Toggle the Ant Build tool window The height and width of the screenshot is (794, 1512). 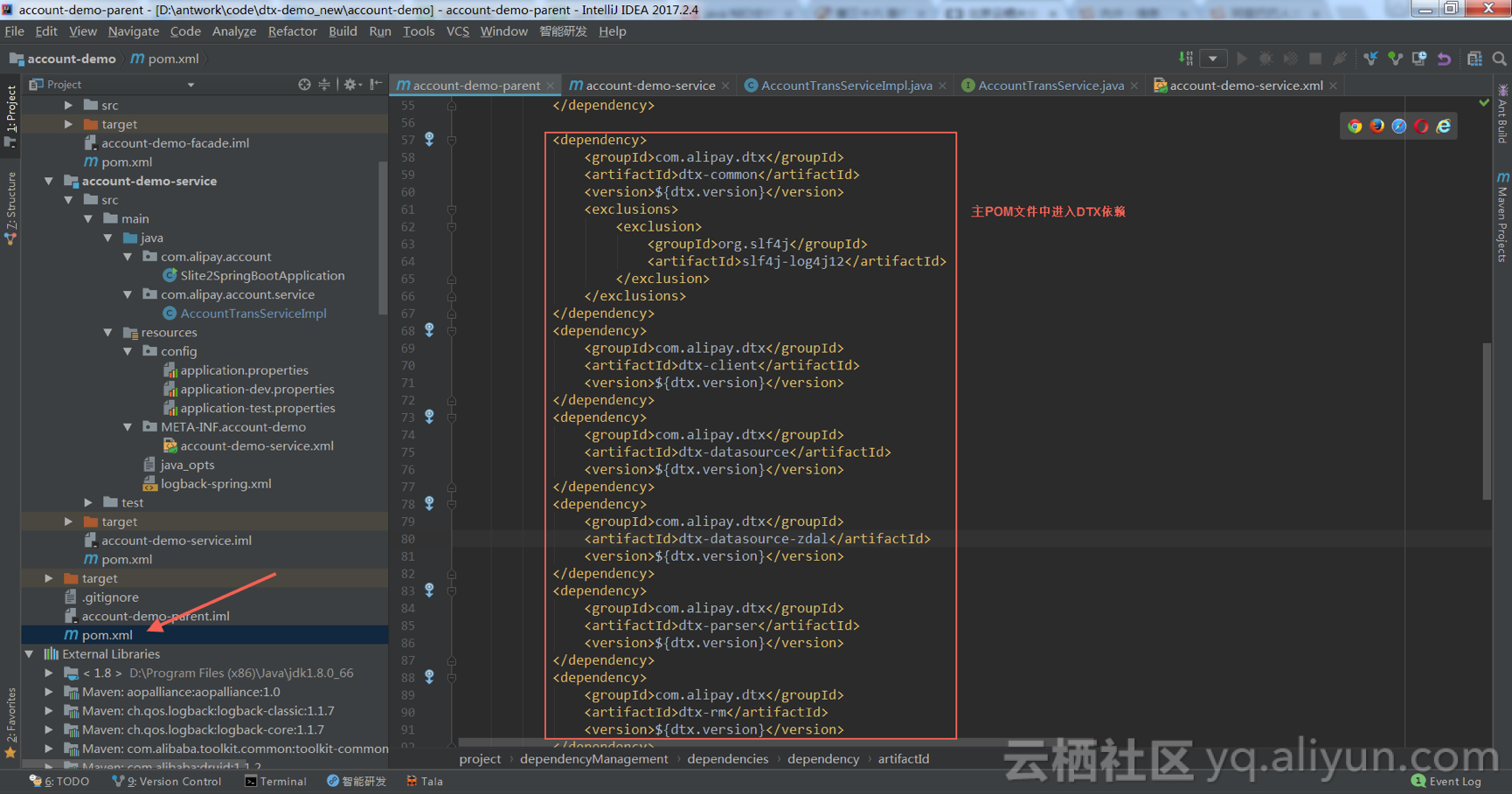click(x=1502, y=114)
